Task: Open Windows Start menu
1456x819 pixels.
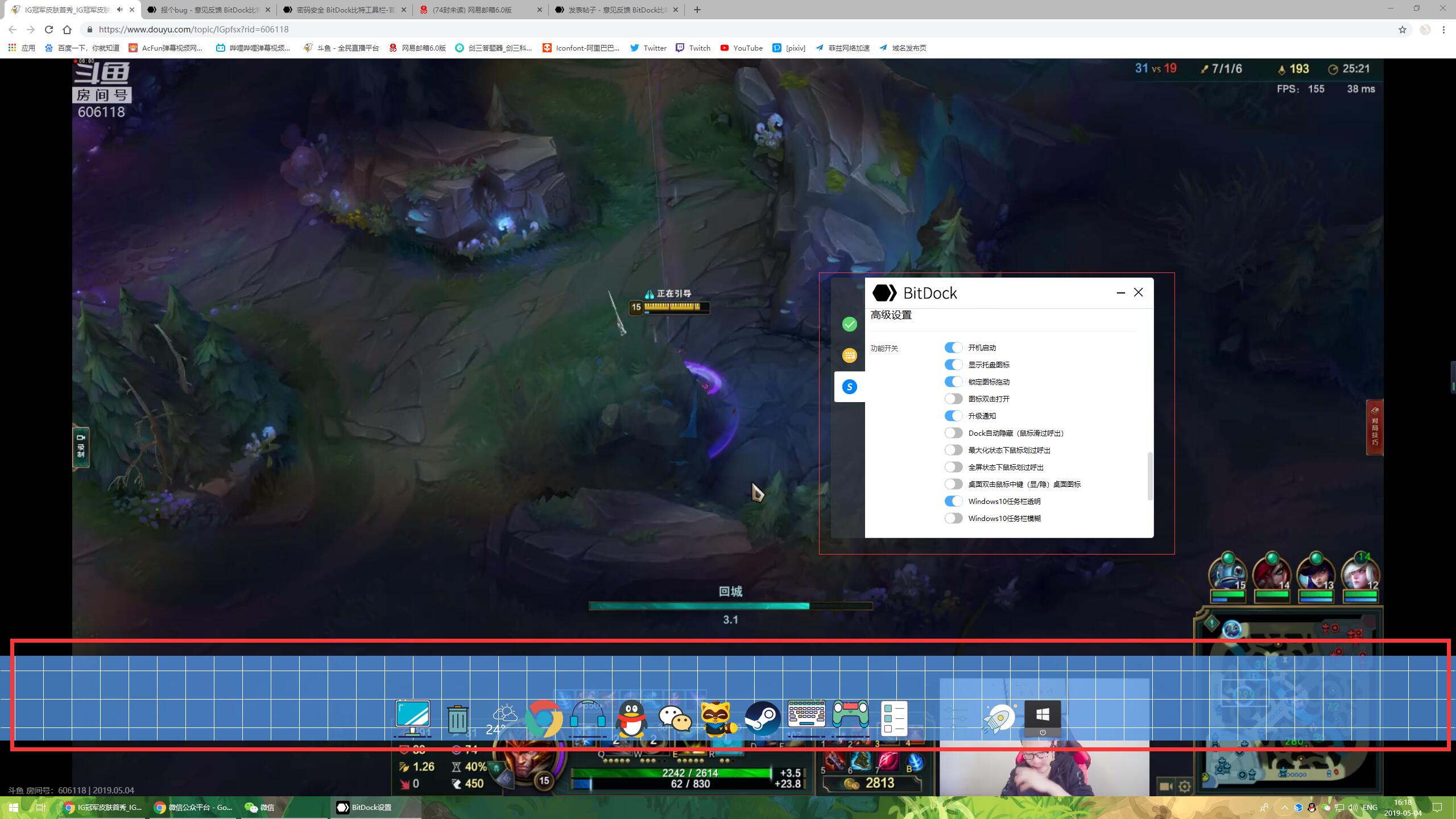Action: pos(14,807)
